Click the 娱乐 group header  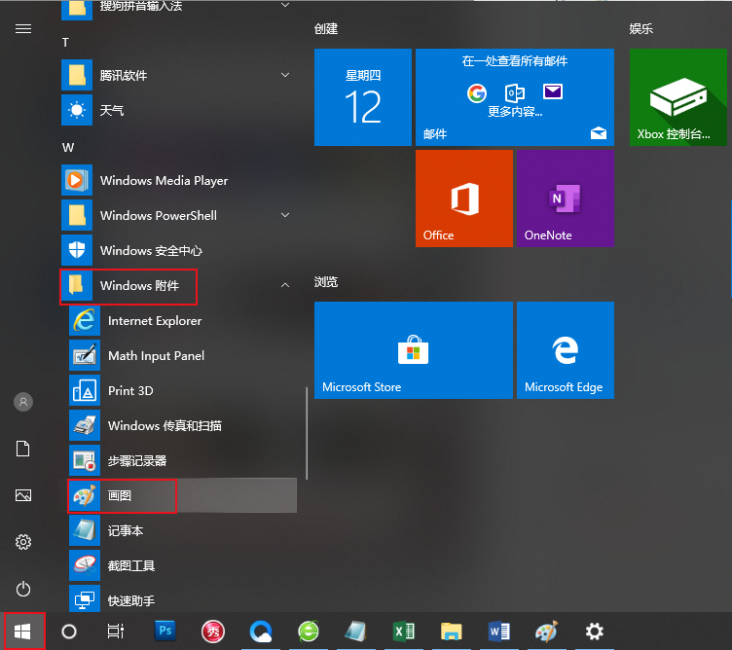tap(641, 29)
